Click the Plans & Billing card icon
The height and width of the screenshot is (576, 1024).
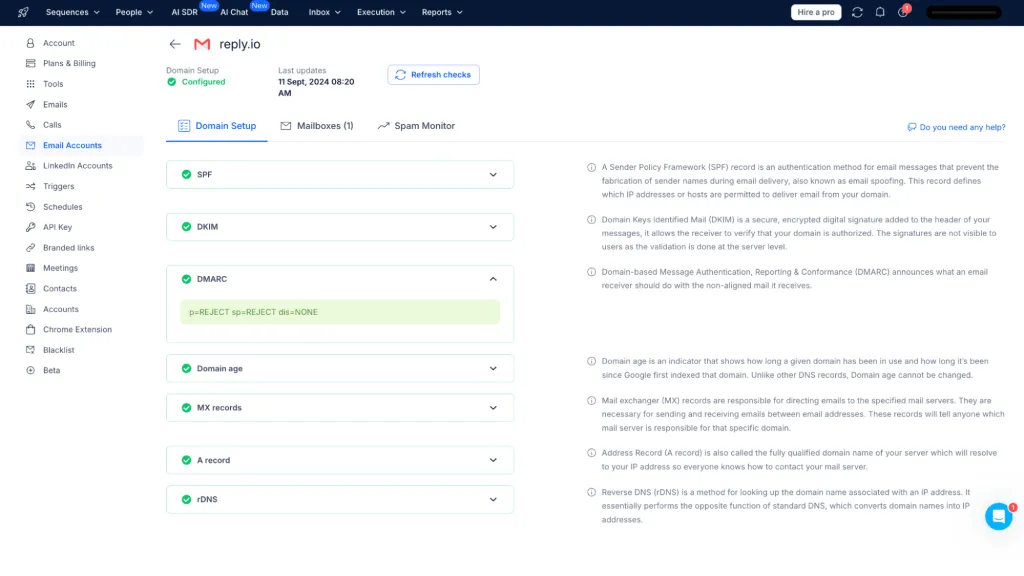pos(30,63)
